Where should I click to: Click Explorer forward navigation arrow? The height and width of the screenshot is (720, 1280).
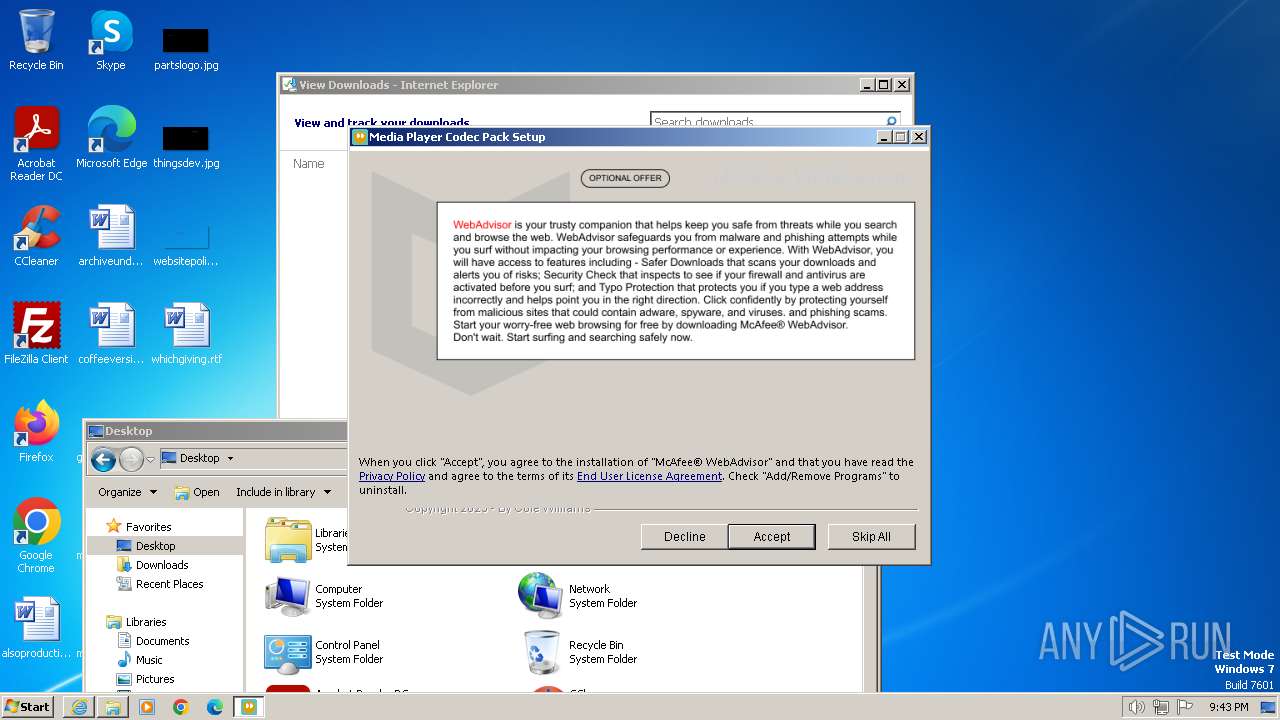(x=132, y=459)
